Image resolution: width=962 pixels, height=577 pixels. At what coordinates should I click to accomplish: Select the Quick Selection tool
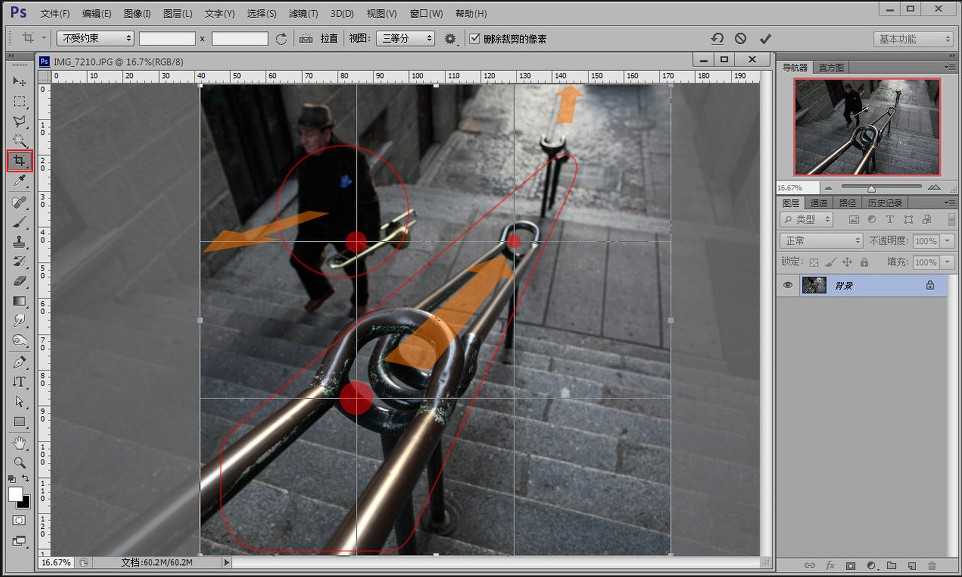coord(19,141)
